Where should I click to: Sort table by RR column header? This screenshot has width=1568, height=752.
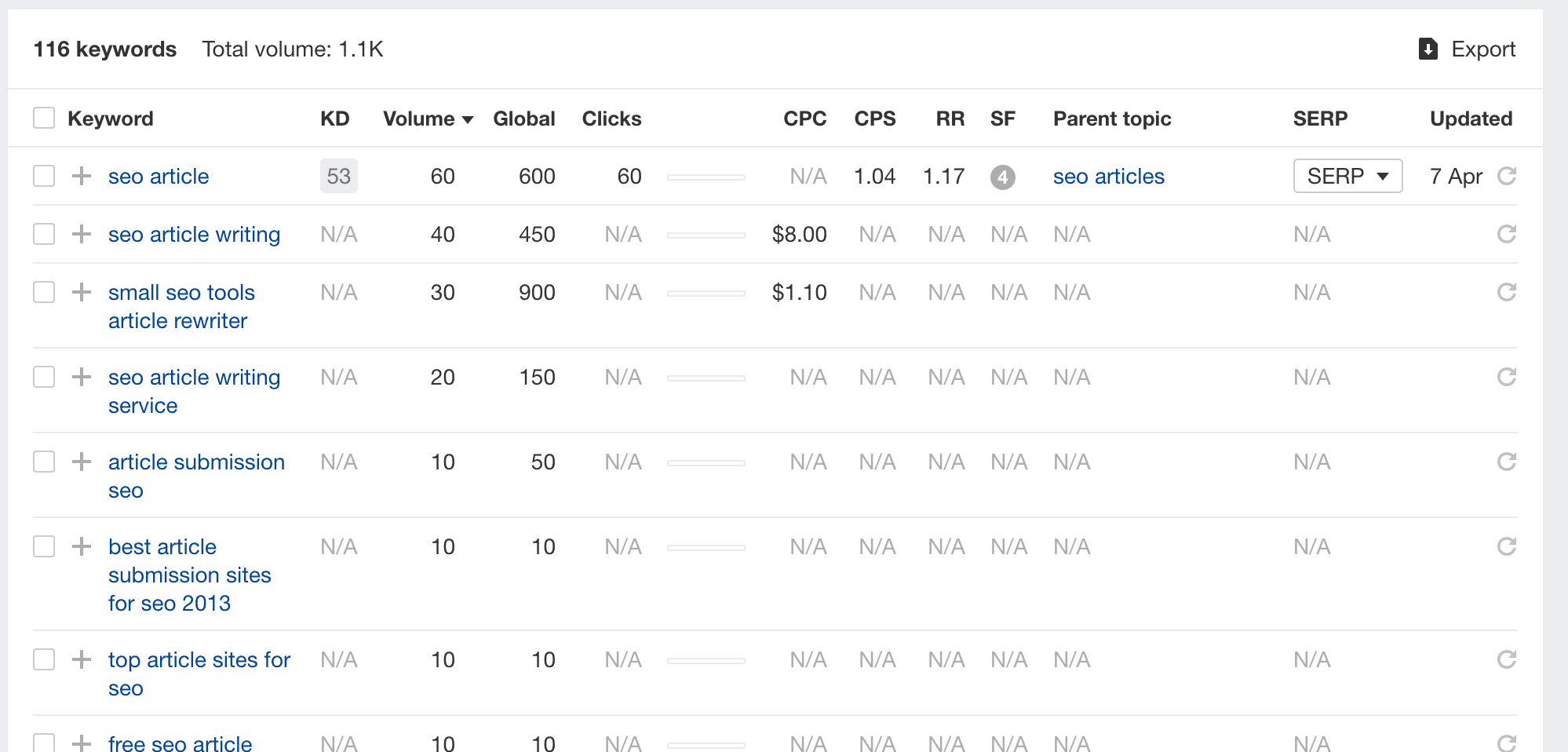[950, 119]
